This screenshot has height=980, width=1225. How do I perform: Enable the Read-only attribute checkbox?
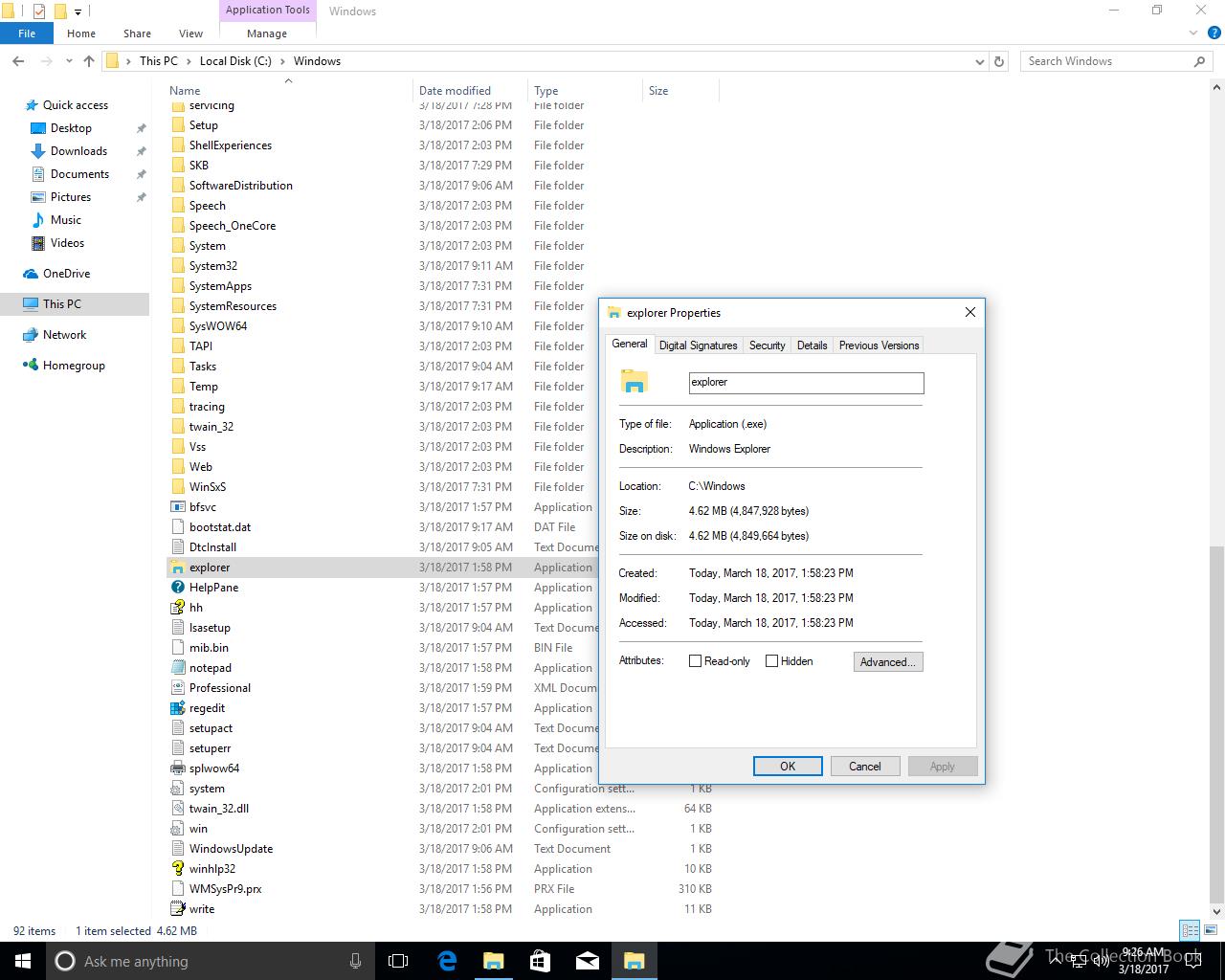[696, 661]
